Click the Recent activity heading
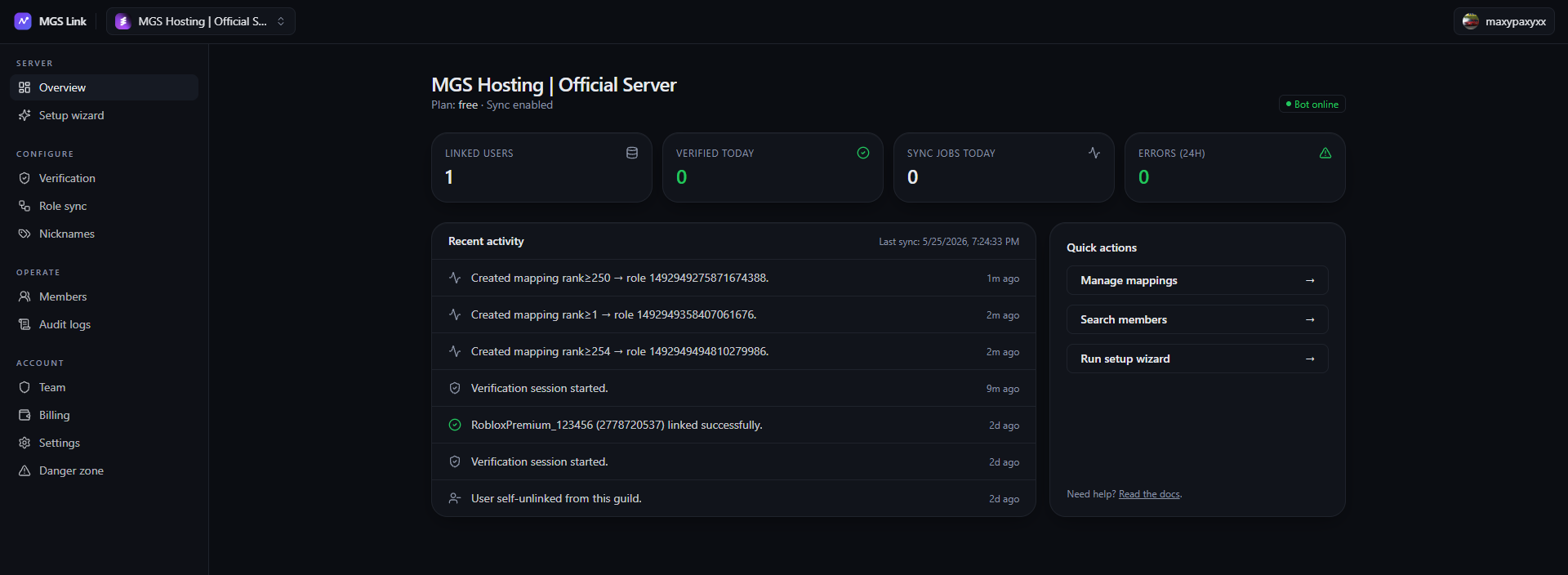 (x=486, y=241)
